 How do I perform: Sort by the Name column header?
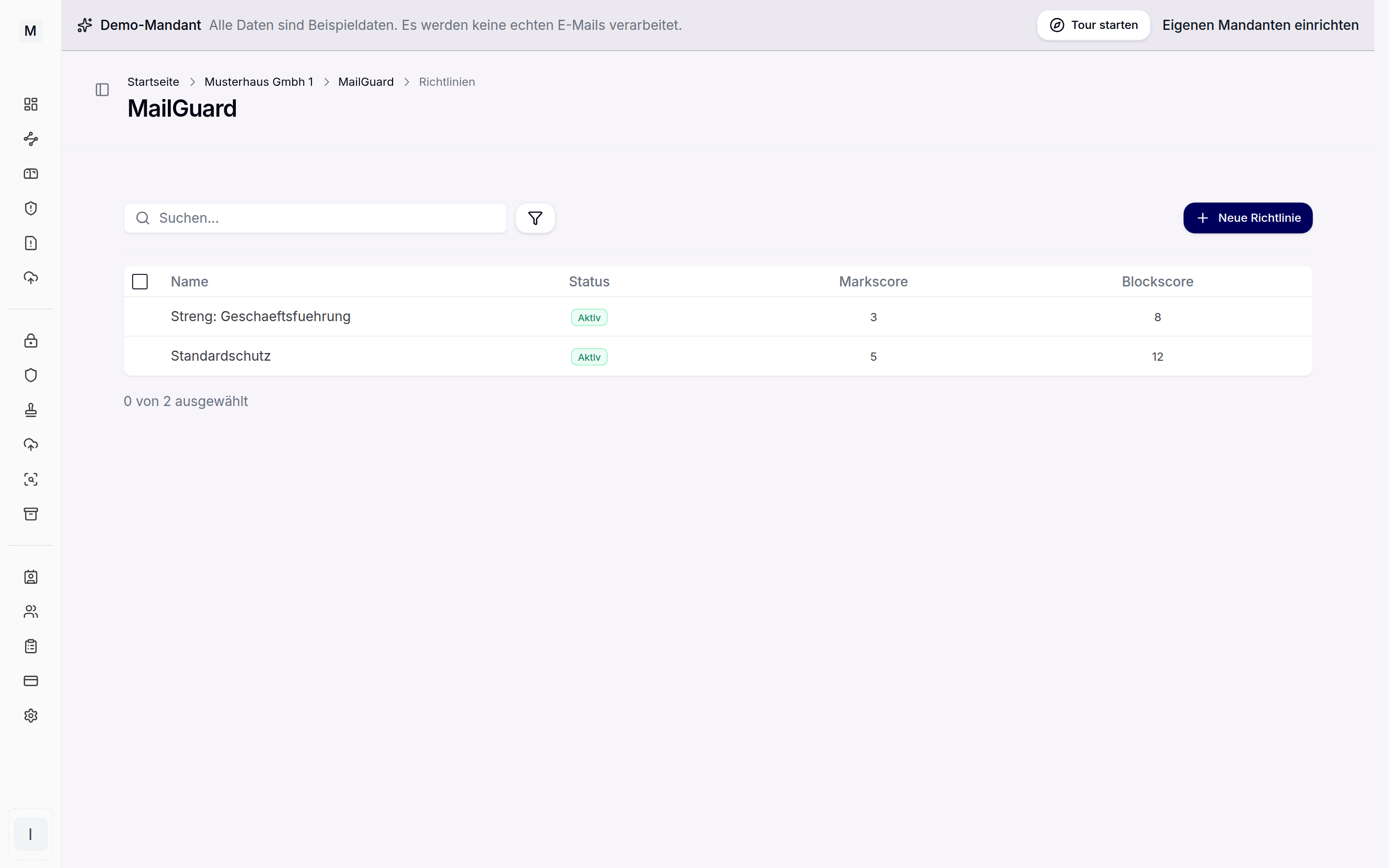(190, 281)
